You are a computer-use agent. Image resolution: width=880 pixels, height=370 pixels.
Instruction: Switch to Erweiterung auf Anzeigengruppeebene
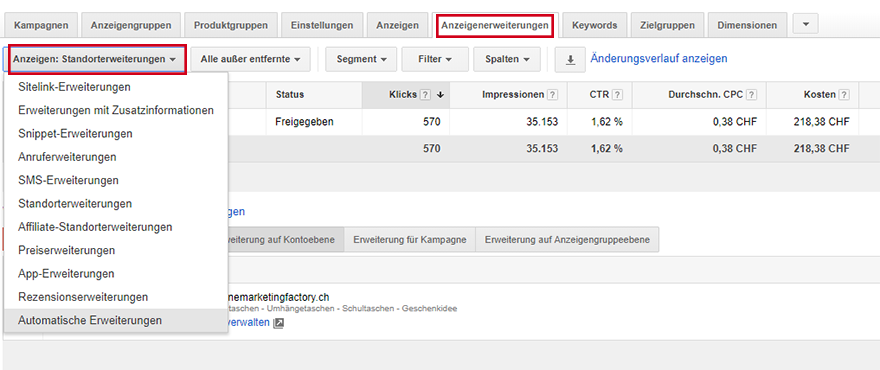click(x=567, y=240)
